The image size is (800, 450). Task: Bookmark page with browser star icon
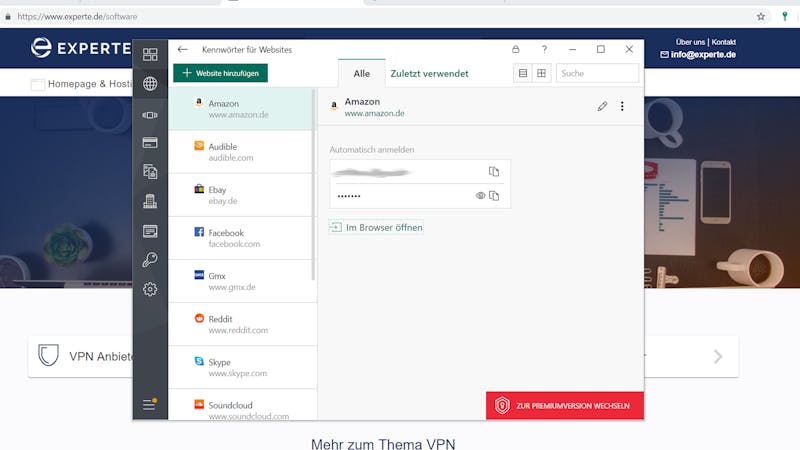point(761,17)
